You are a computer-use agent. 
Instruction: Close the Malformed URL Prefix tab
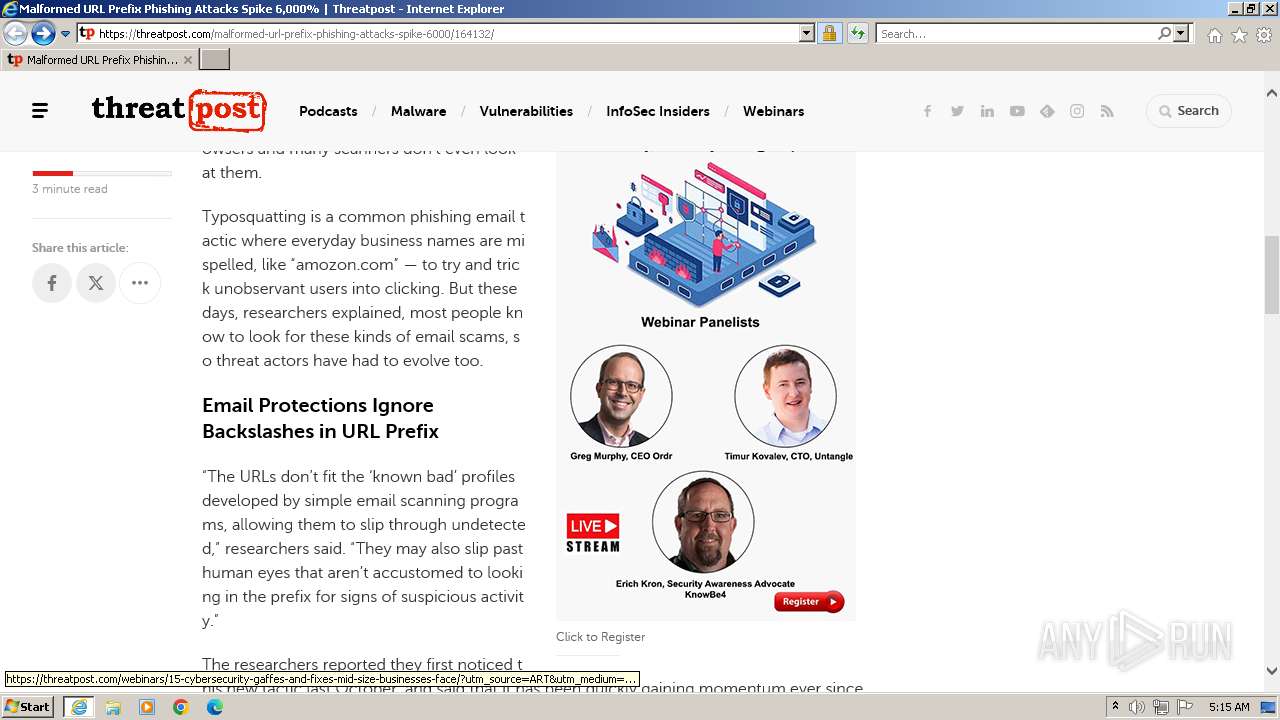point(188,60)
